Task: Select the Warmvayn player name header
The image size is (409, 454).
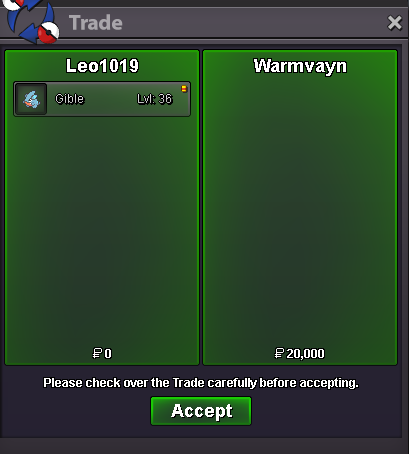Action: (300, 66)
